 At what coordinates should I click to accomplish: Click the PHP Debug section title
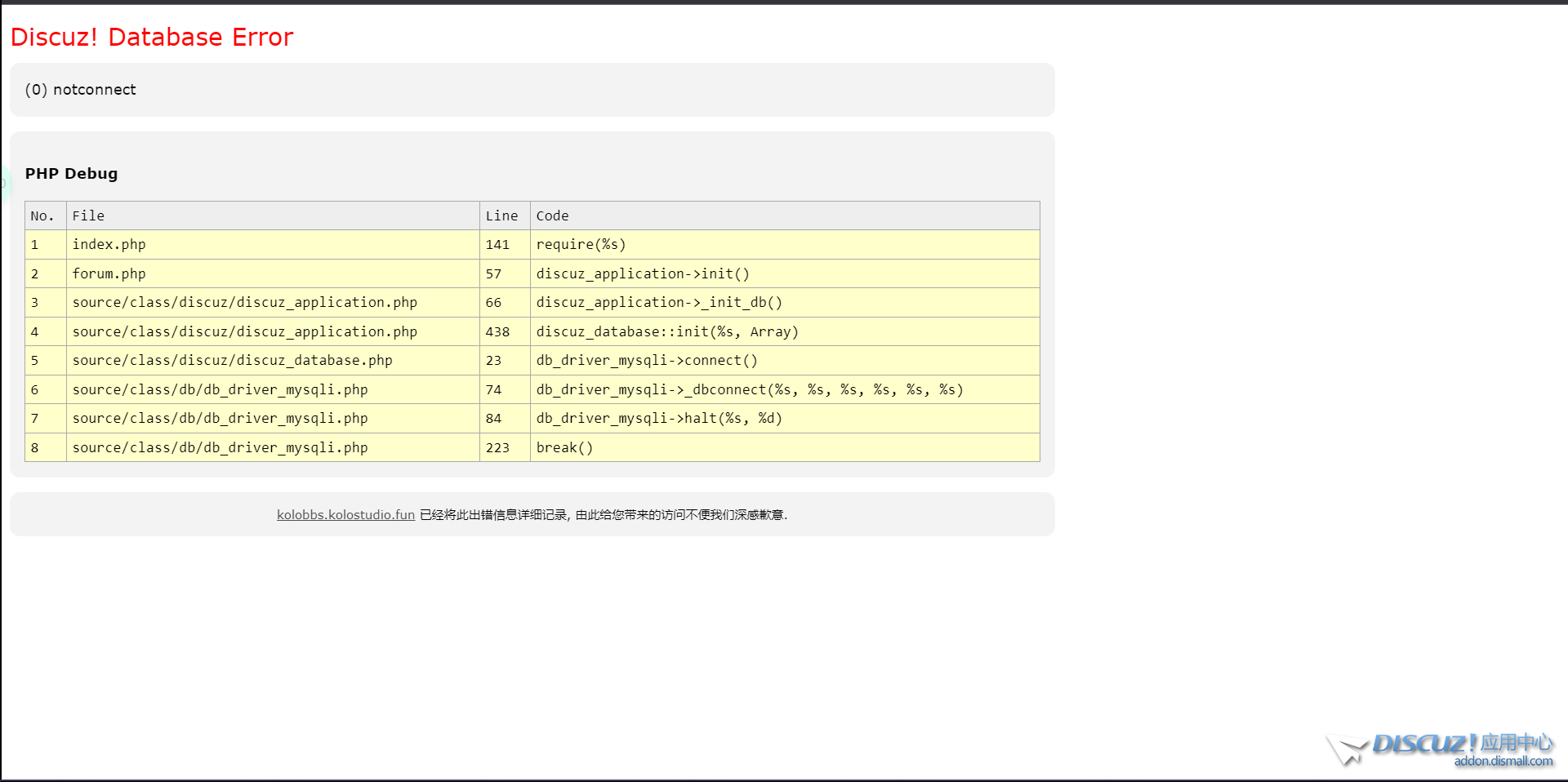[72, 174]
